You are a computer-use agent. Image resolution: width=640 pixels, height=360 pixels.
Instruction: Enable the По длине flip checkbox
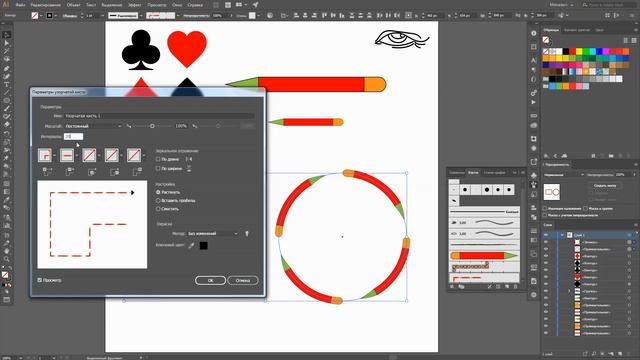[158, 159]
